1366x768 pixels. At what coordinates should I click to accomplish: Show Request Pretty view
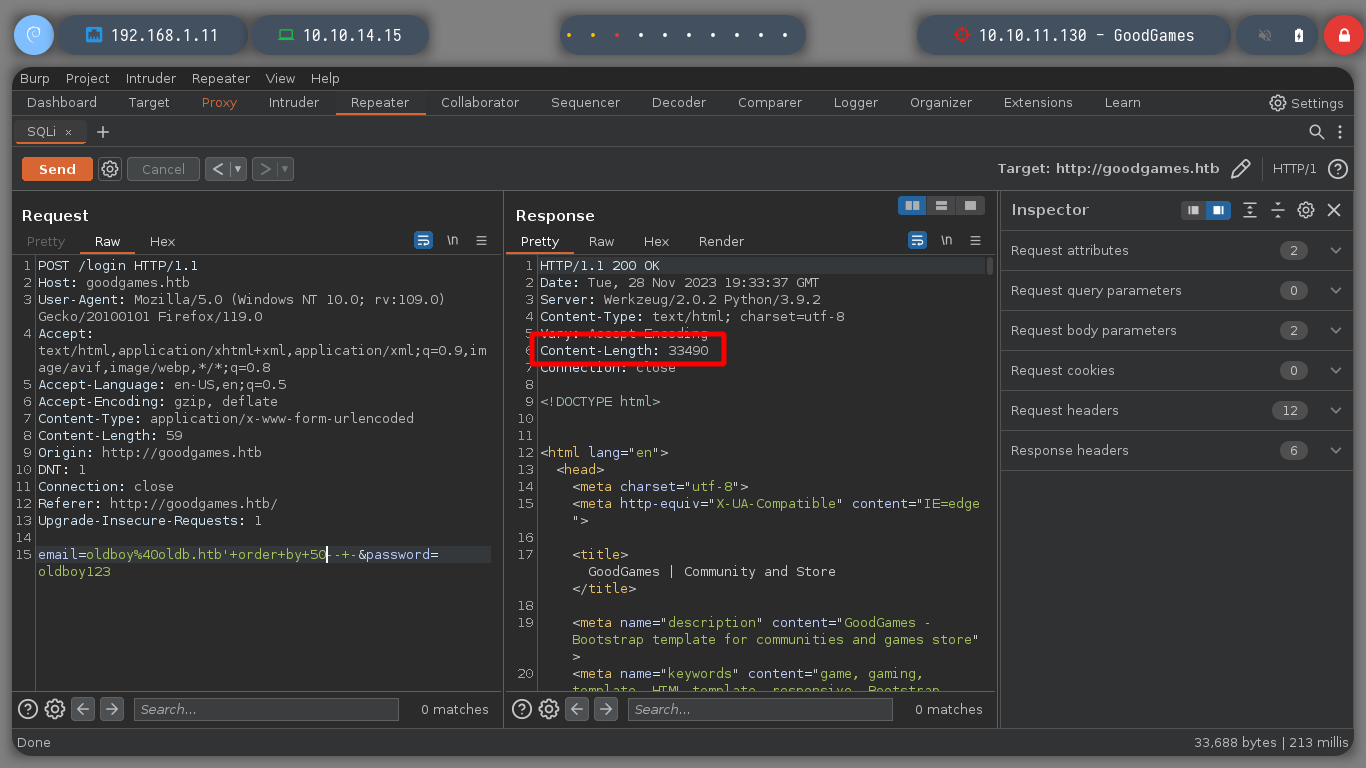pyautogui.click(x=46, y=241)
